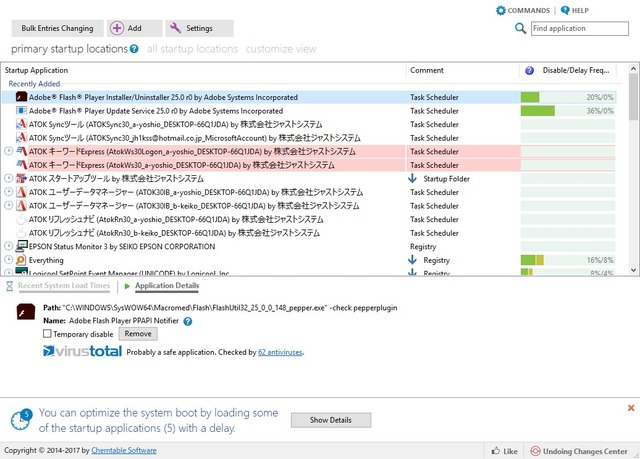Select AtokRn30_b-keiko リフレッシュナビ row
The width and height of the screenshot is (640, 459).
pos(309,233)
